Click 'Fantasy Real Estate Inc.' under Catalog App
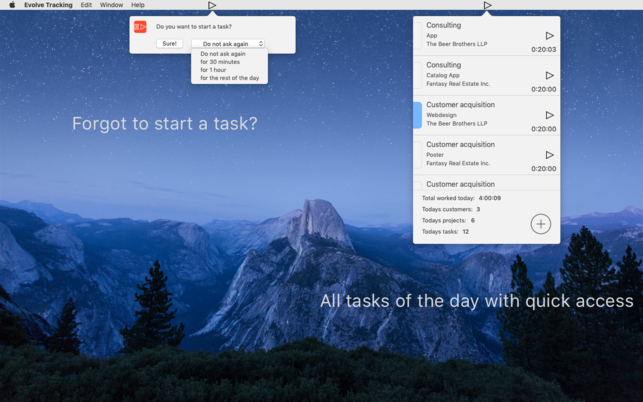 (x=458, y=84)
